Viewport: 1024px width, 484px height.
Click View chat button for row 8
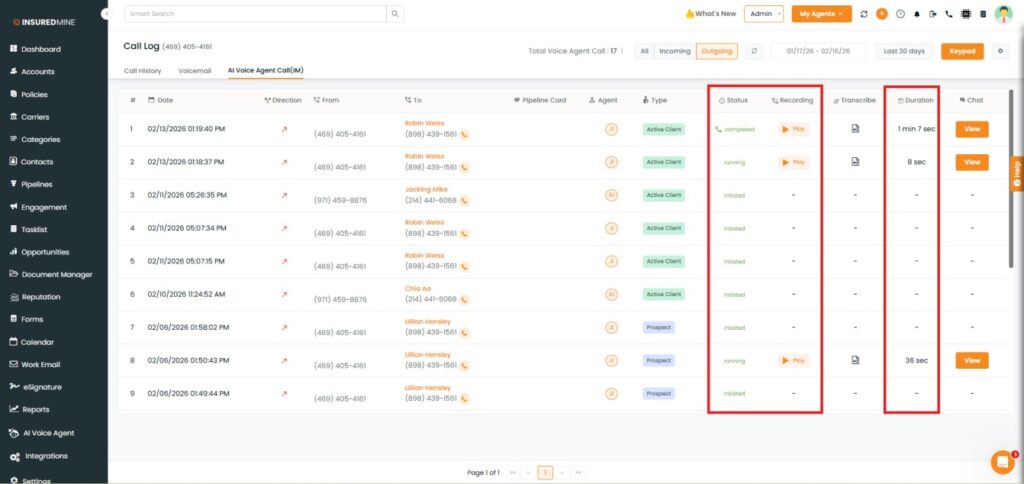(x=971, y=360)
